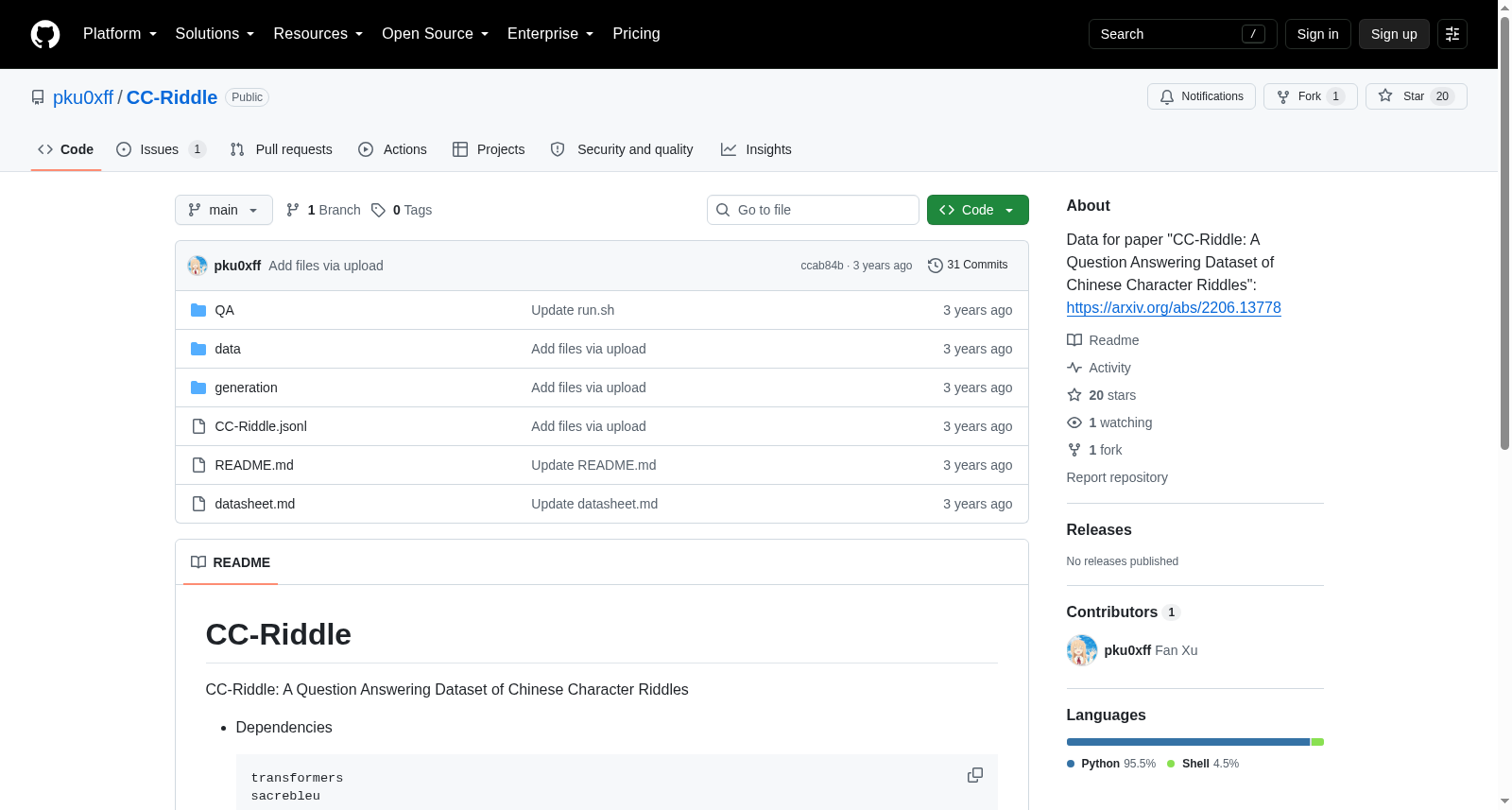Image resolution: width=1512 pixels, height=810 pixels.
Task: Switch to the Code tab
Action: 66,149
